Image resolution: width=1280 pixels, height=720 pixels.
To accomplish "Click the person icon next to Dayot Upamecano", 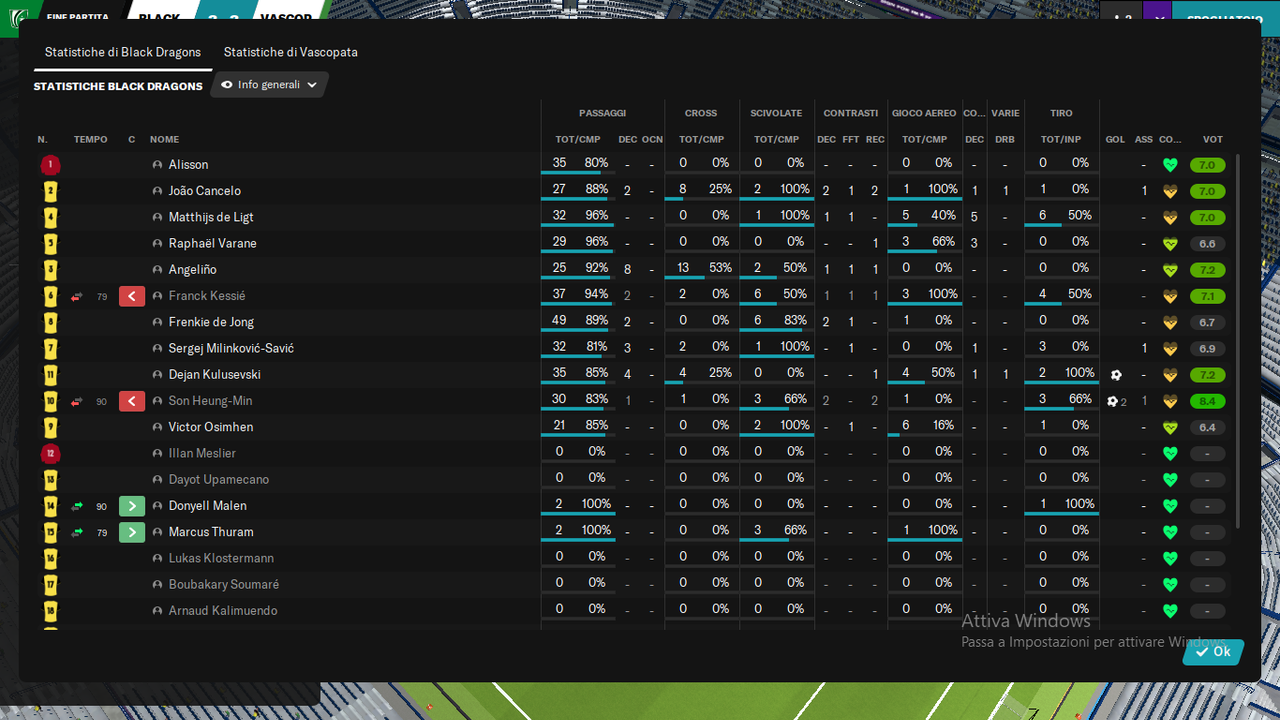I will (157, 479).
